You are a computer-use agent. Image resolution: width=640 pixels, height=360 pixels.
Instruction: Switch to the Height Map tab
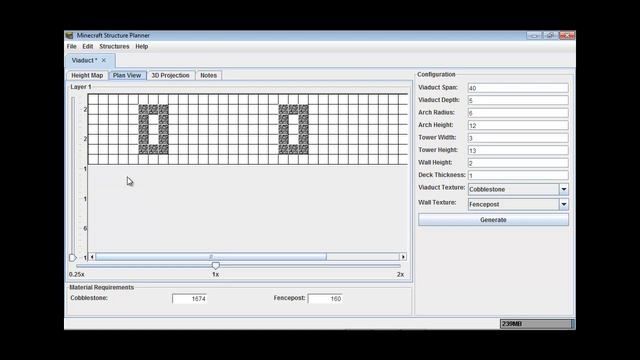tap(87, 76)
